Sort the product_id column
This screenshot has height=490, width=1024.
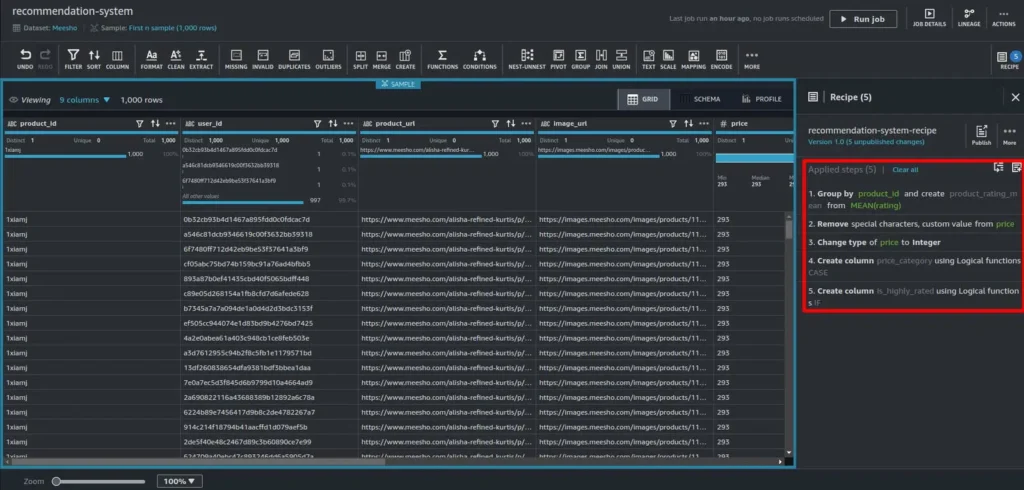(x=155, y=123)
